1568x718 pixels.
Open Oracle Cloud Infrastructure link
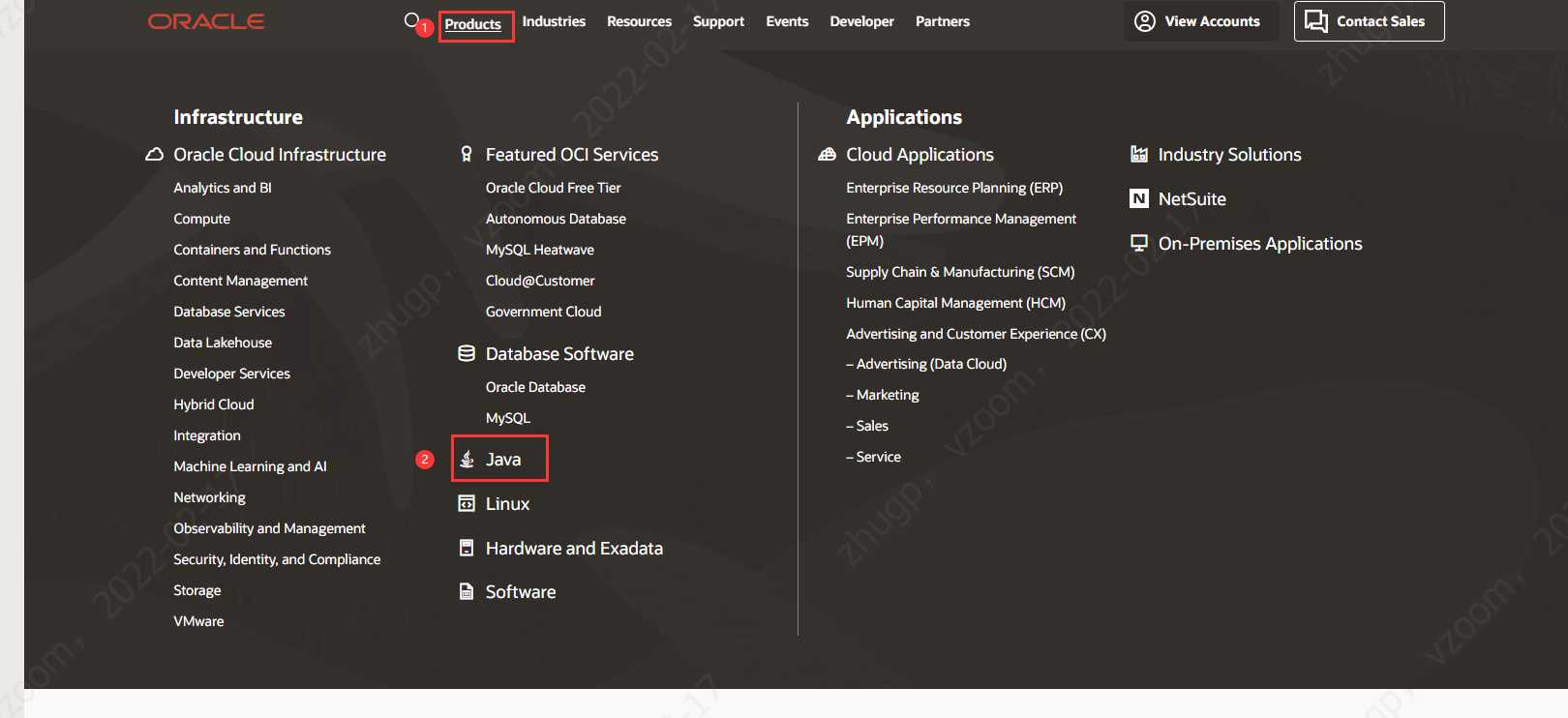pos(280,155)
